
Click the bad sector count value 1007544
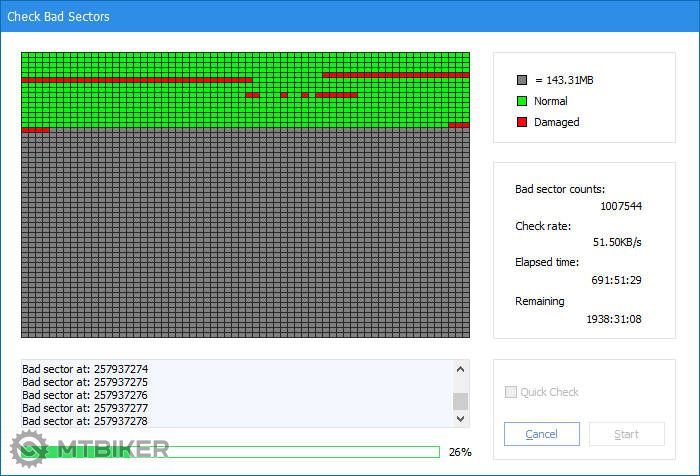click(x=620, y=206)
